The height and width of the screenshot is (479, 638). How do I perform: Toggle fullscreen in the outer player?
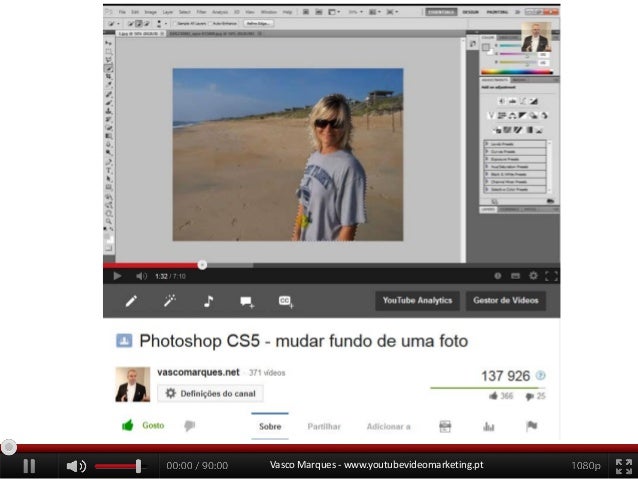[x=623, y=466]
